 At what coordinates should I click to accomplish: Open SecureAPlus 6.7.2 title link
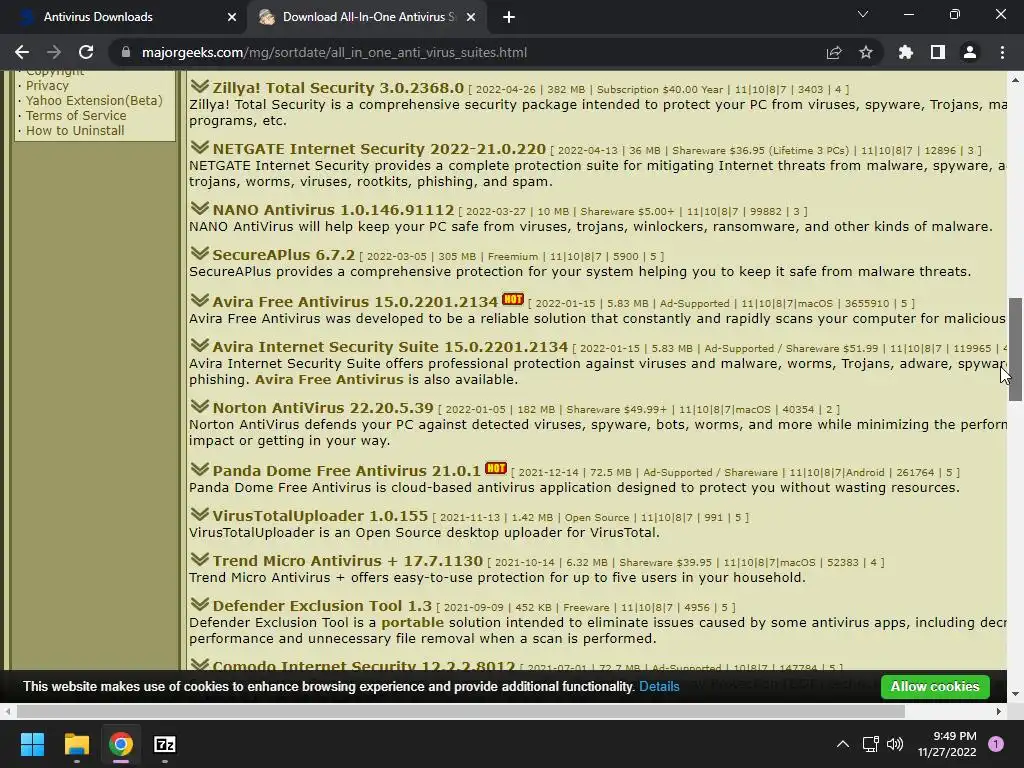tap(283, 255)
